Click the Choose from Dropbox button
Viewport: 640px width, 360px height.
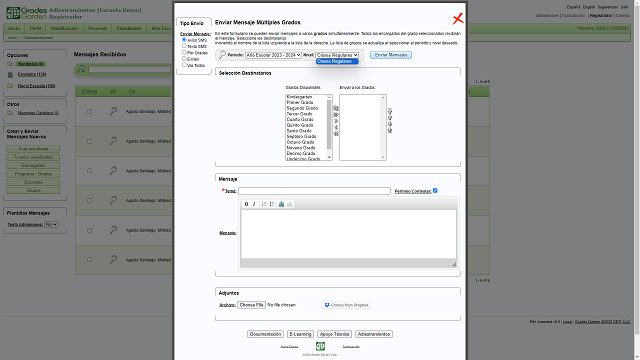(347, 305)
